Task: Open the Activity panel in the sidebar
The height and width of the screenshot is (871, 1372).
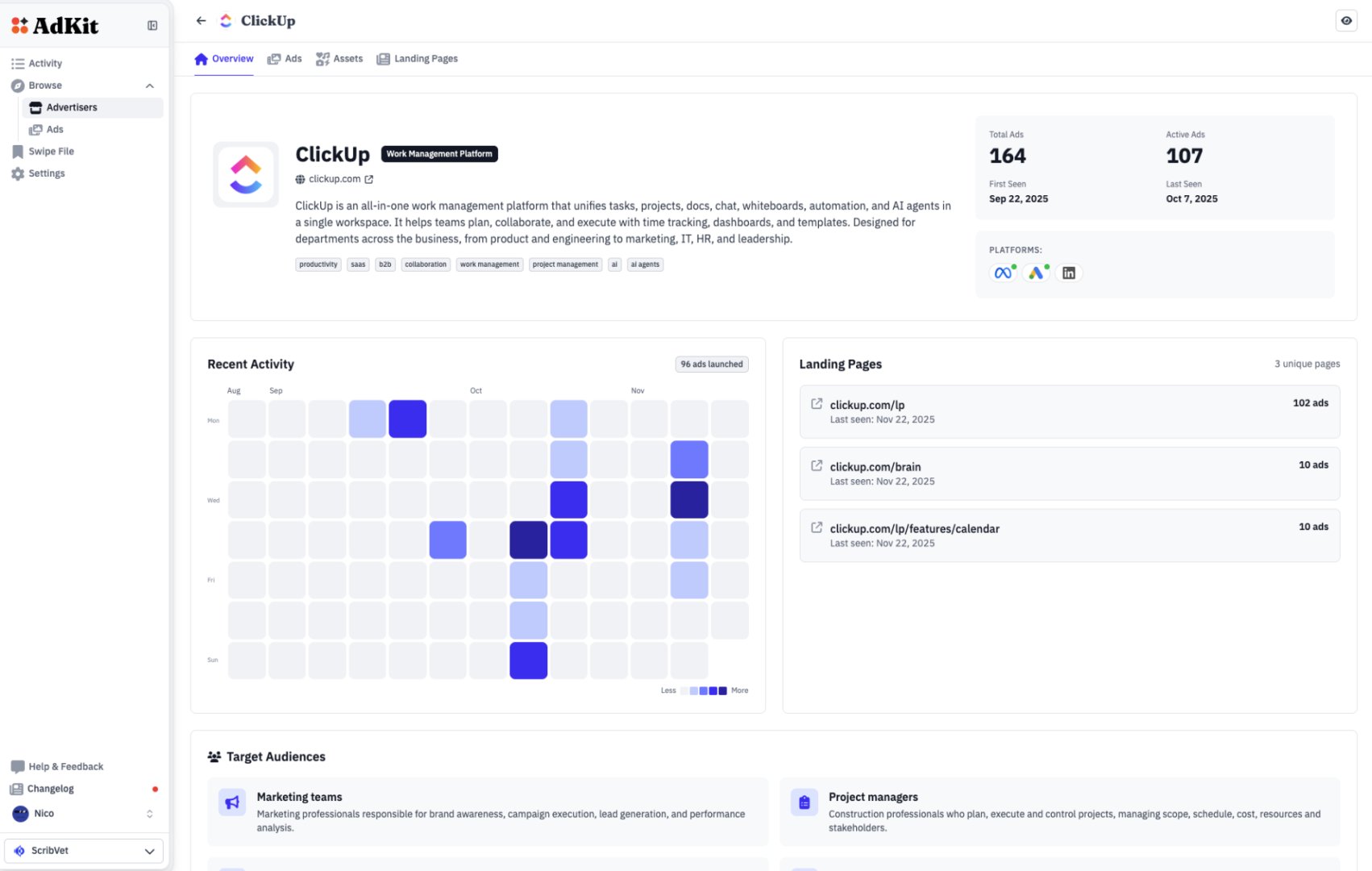Action: (x=44, y=63)
